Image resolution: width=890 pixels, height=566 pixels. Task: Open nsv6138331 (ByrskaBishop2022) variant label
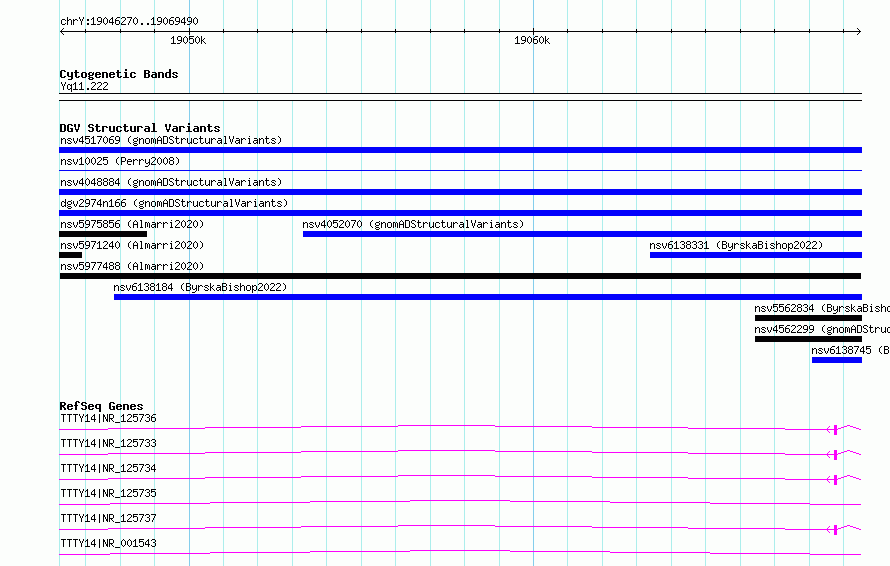pos(736,245)
